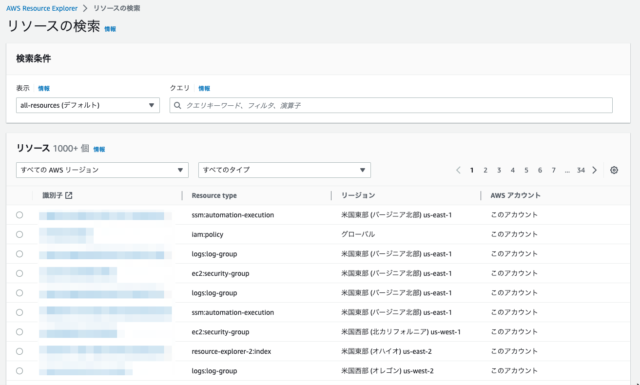The width and height of the screenshot is (640, 385).
Task: Select the radio for the first logs:log-group row
Action: [x=20, y=254]
